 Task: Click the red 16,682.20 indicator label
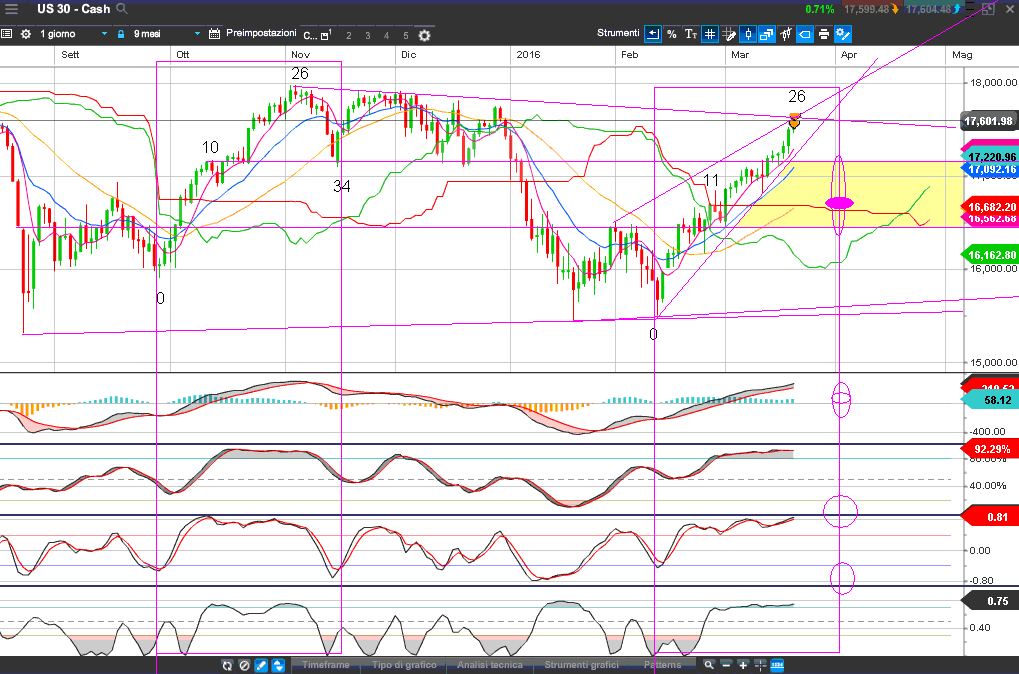990,207
